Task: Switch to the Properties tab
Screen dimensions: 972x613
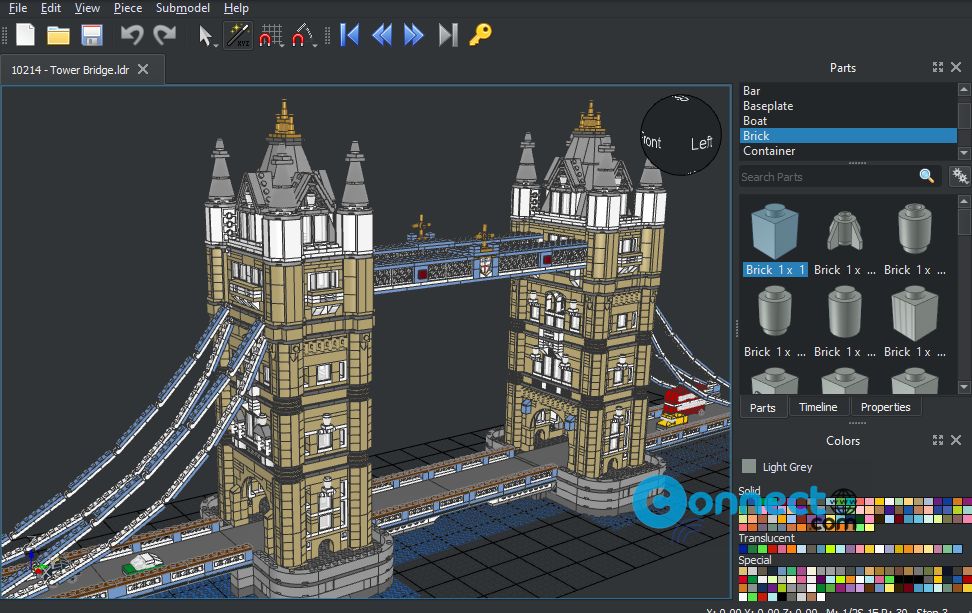Action: 885,407
